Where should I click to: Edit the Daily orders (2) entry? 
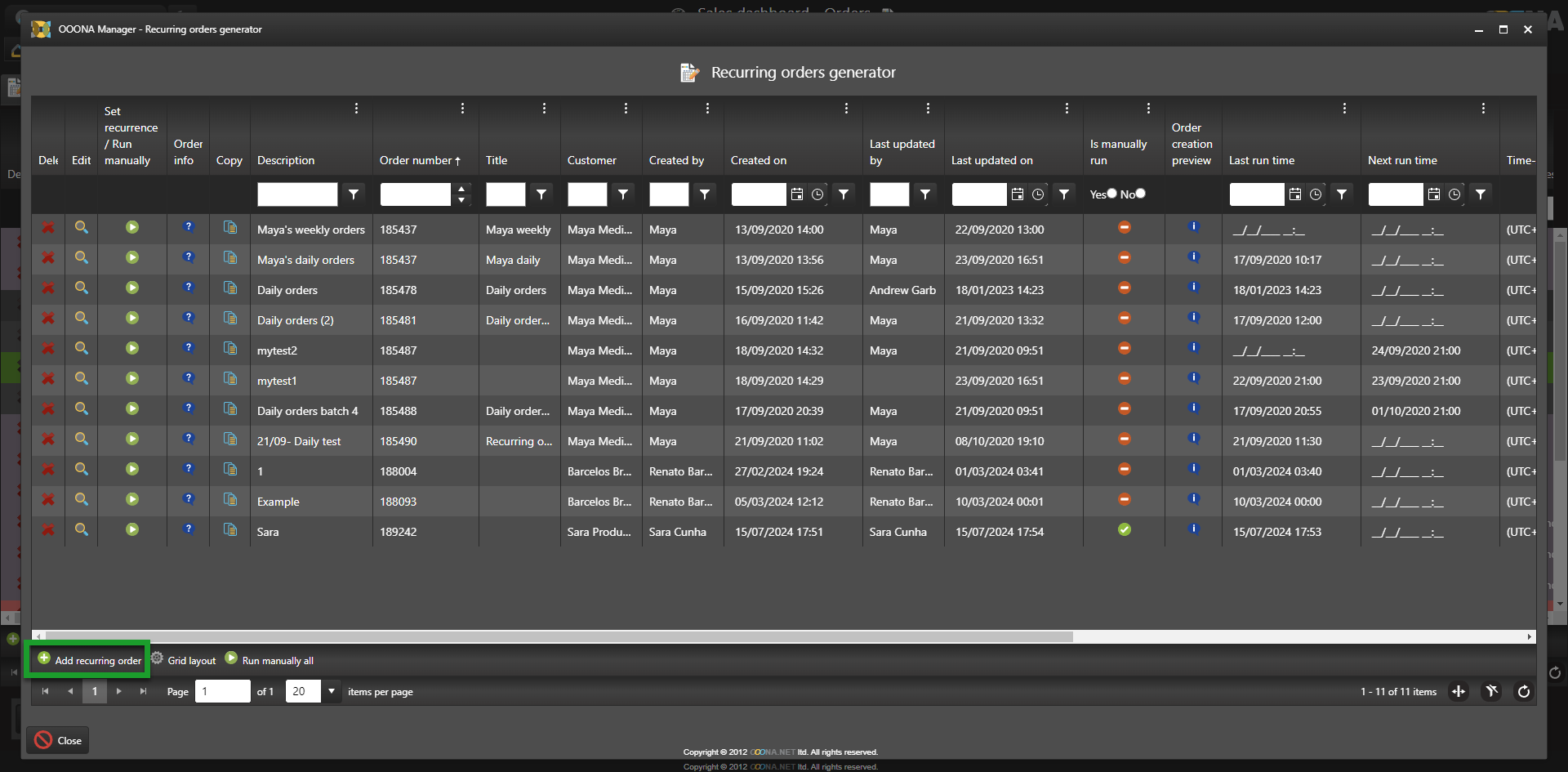[82, 319]
